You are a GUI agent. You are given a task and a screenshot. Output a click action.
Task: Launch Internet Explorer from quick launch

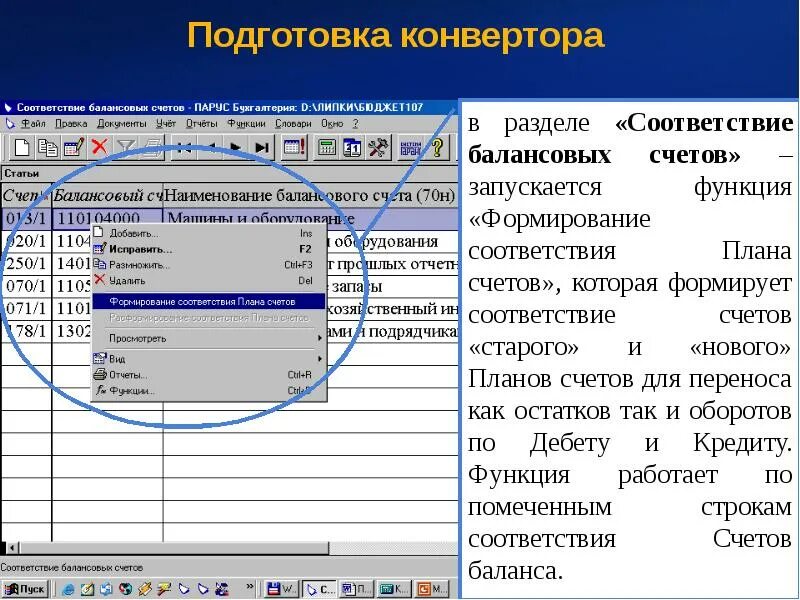pyautogui.click(x=68, y=589)
